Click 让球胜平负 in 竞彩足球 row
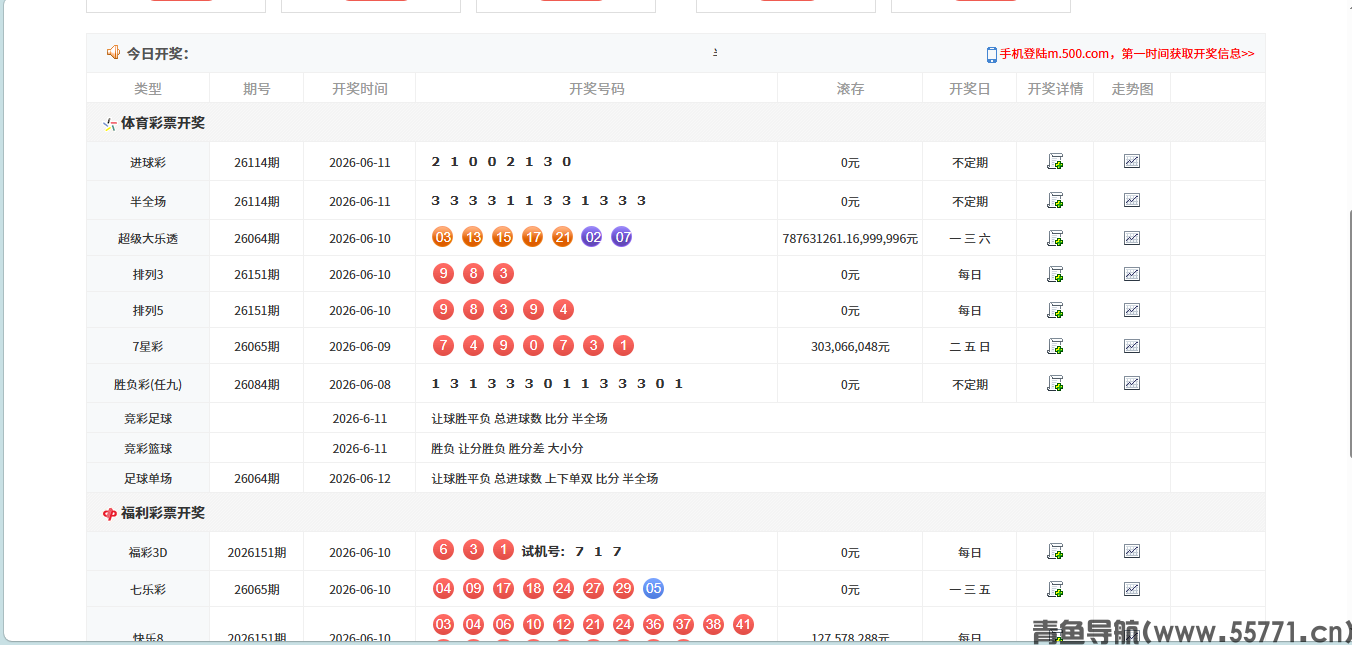The image size is (1352, 645). click(461, 419)
